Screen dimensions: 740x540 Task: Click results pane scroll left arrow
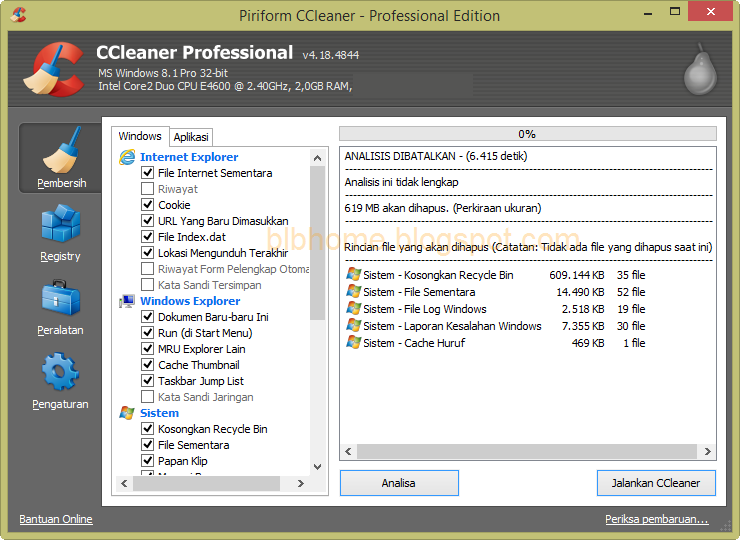pyautogui.click(x=348, y=451)
